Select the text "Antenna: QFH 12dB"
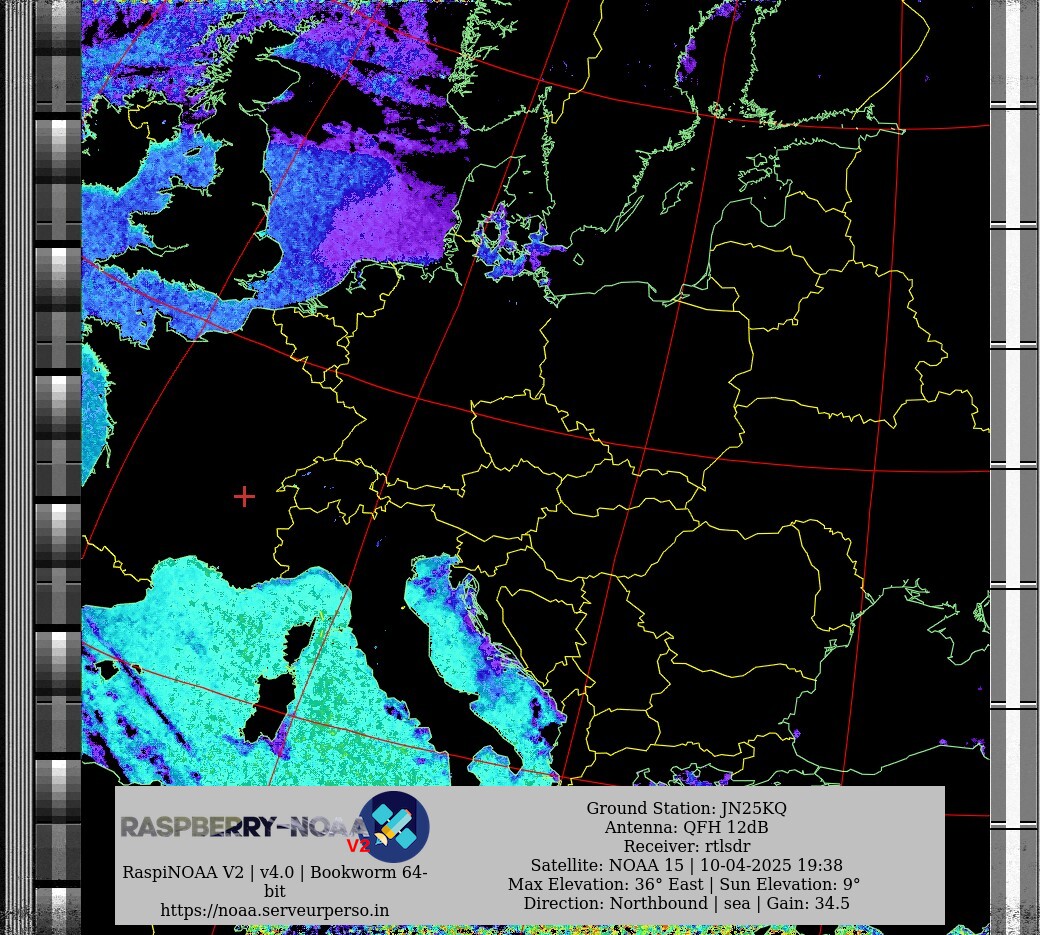This screenshot has height=935, width=1040. click(686, 828)
